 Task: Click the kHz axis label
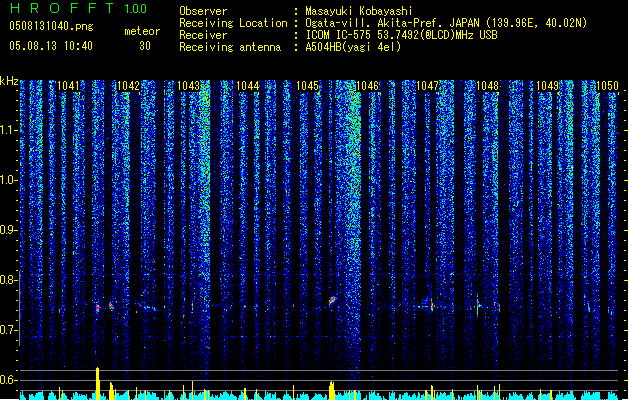coord(9,81)
